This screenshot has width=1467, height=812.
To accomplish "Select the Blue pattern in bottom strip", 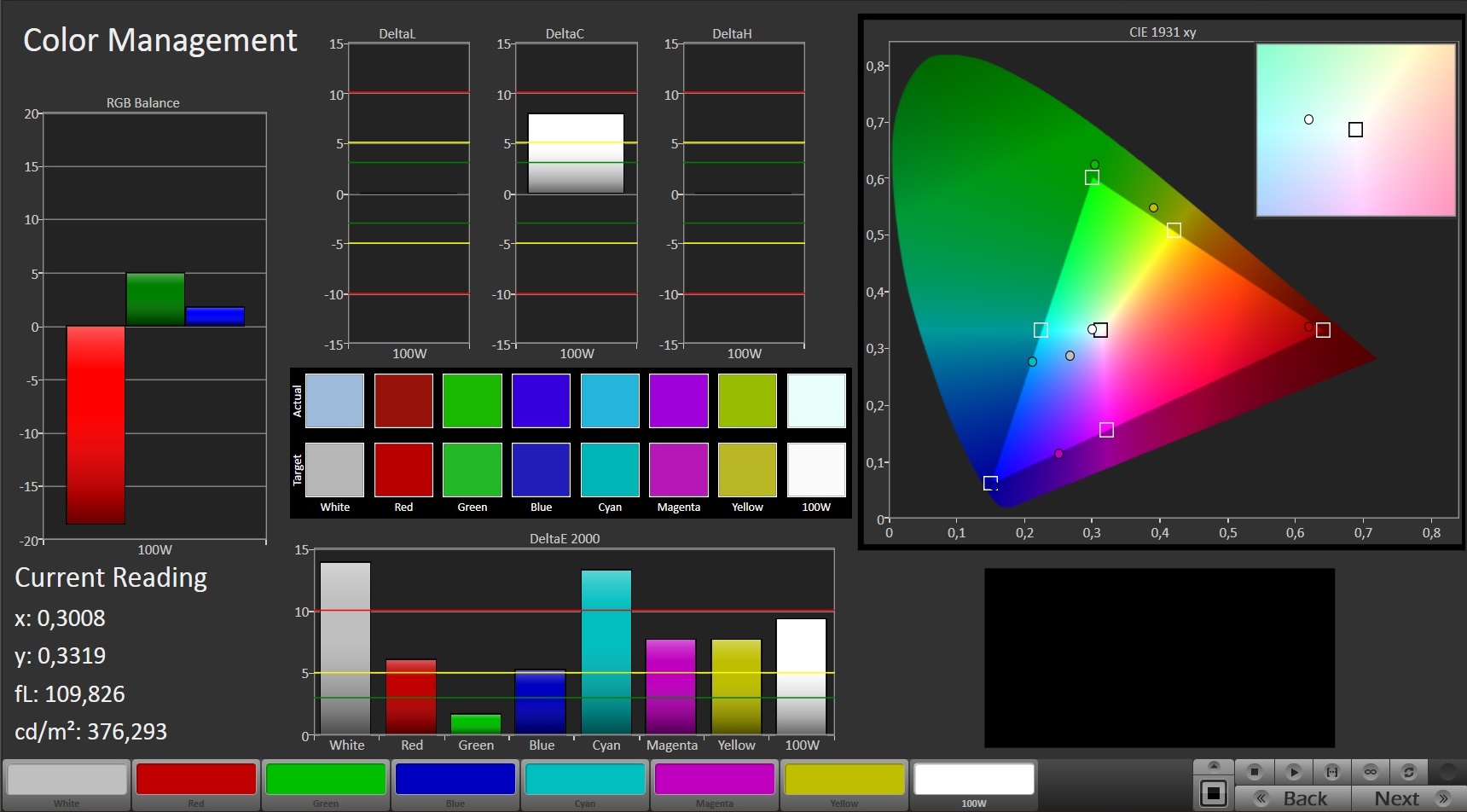I will click(455, 785).
